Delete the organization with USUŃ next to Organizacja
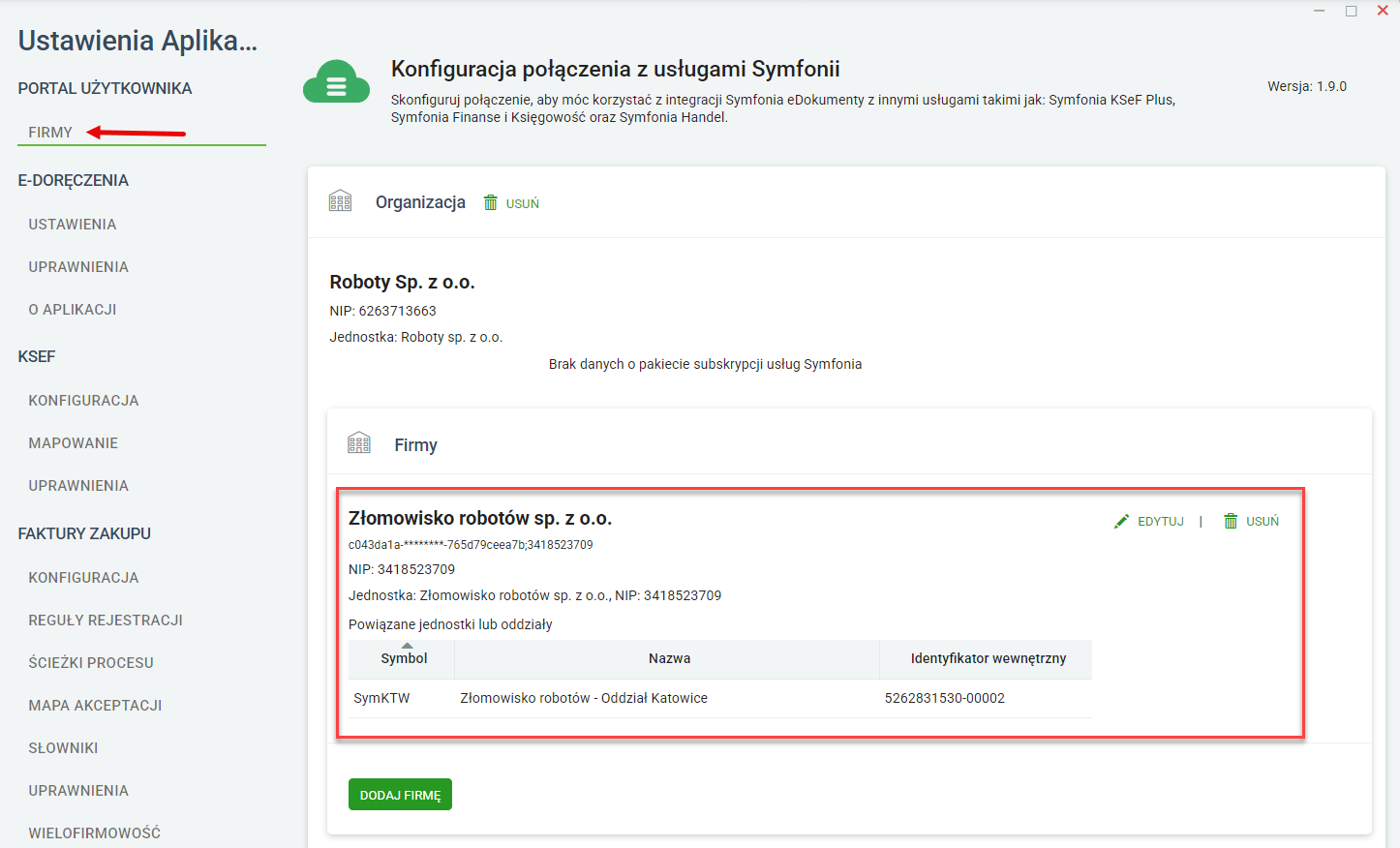This screenshot has width=1400, height=848. pyautogui.click(x=512, y=203)
